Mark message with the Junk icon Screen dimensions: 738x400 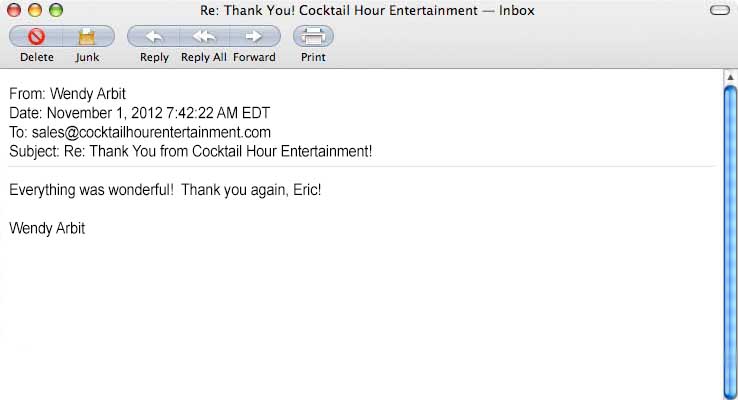pos(87,37)
